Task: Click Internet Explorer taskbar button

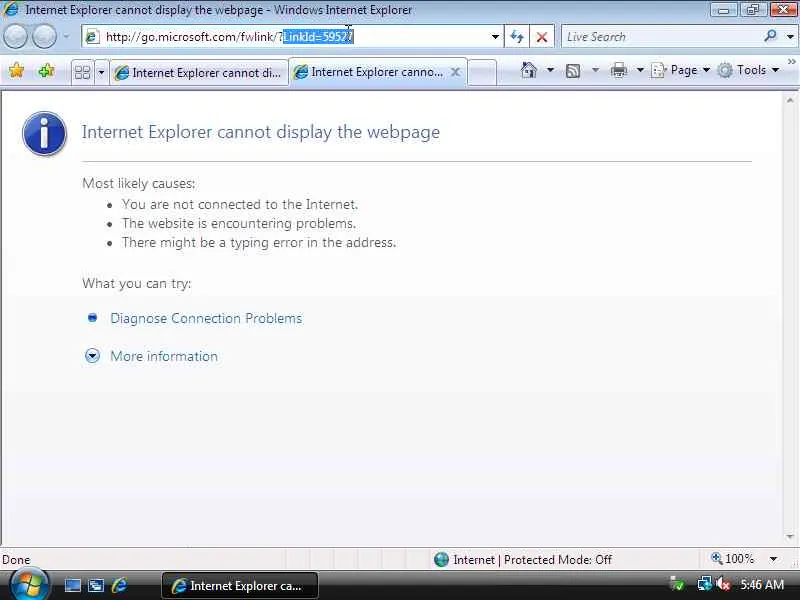Action: 240,586
